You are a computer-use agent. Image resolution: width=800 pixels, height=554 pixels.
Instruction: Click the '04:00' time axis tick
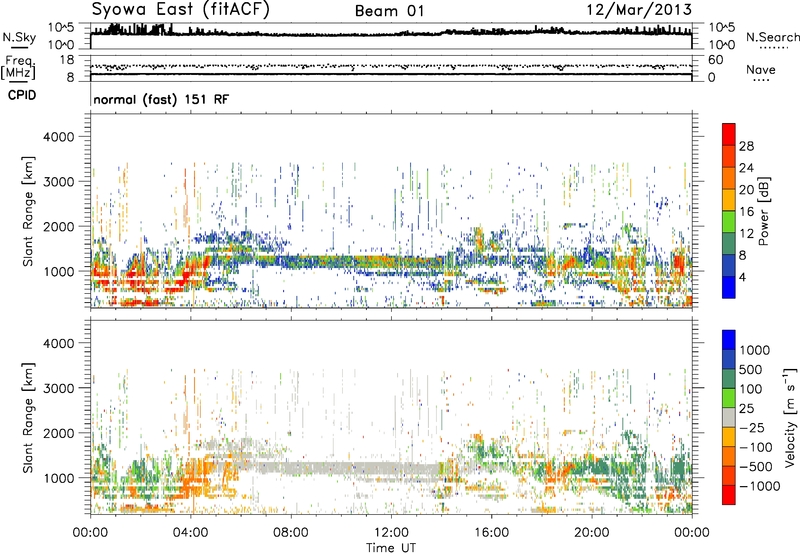pyautogui.click(x=190, y=533)
